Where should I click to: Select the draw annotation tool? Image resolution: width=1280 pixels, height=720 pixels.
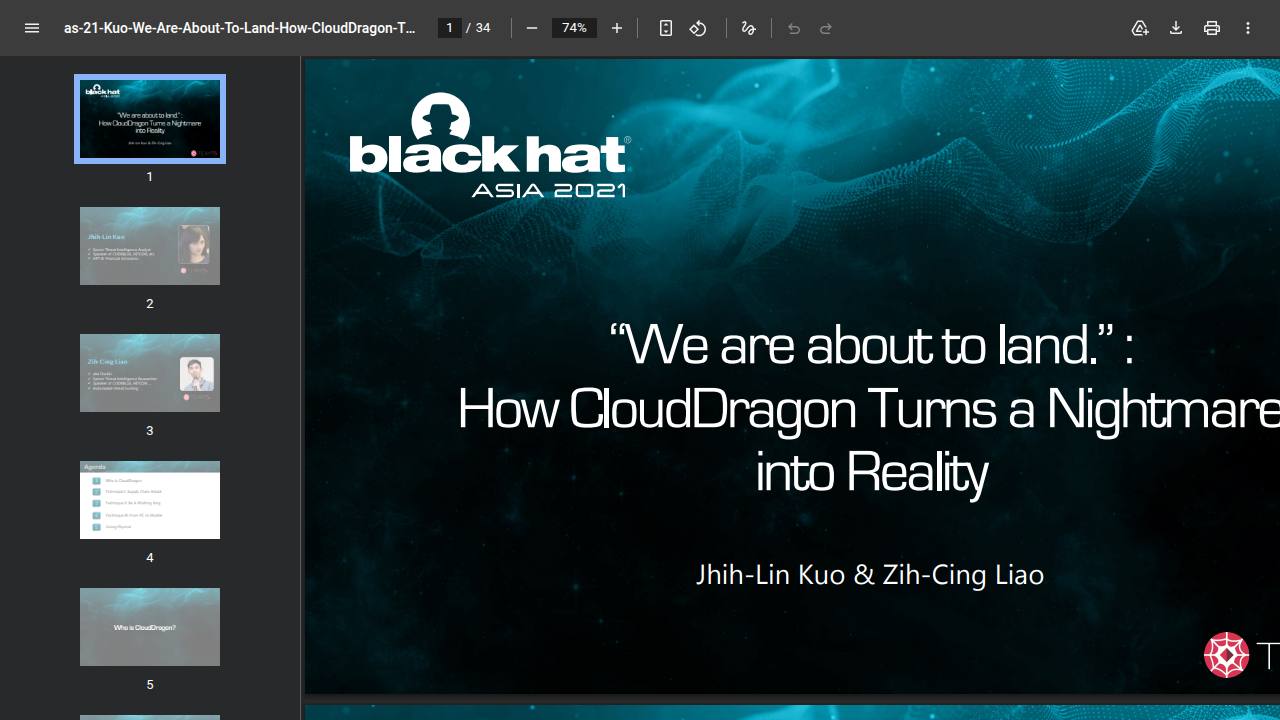tap(748, 28)
